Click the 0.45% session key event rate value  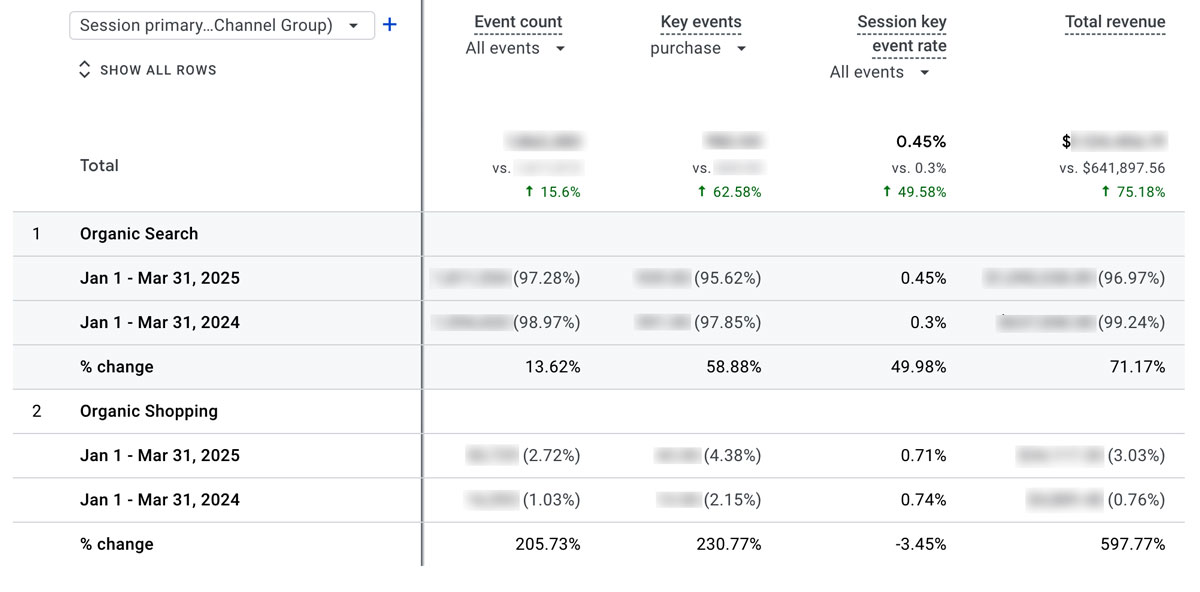tap(921, 141)
